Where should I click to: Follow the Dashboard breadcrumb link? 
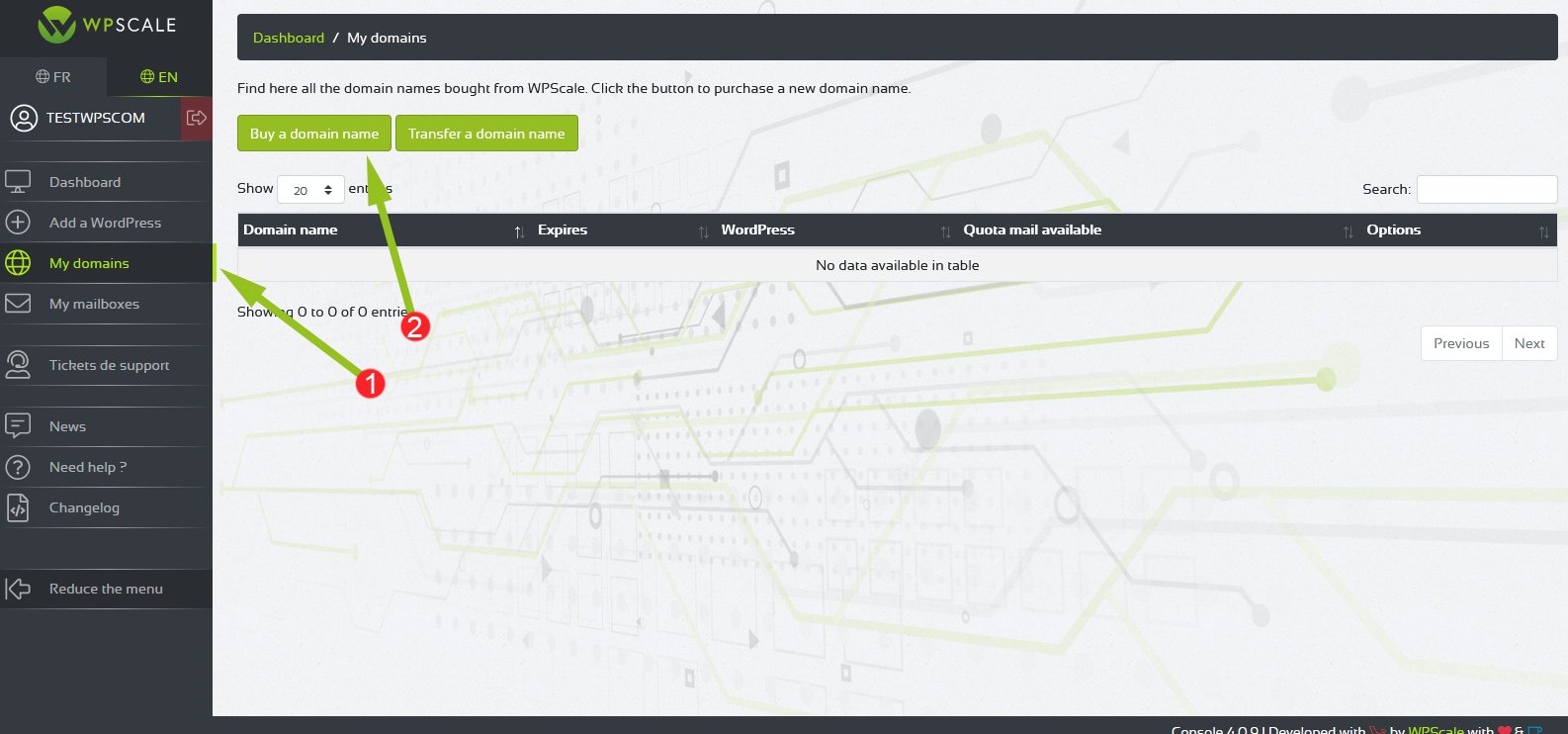point(289,38)
